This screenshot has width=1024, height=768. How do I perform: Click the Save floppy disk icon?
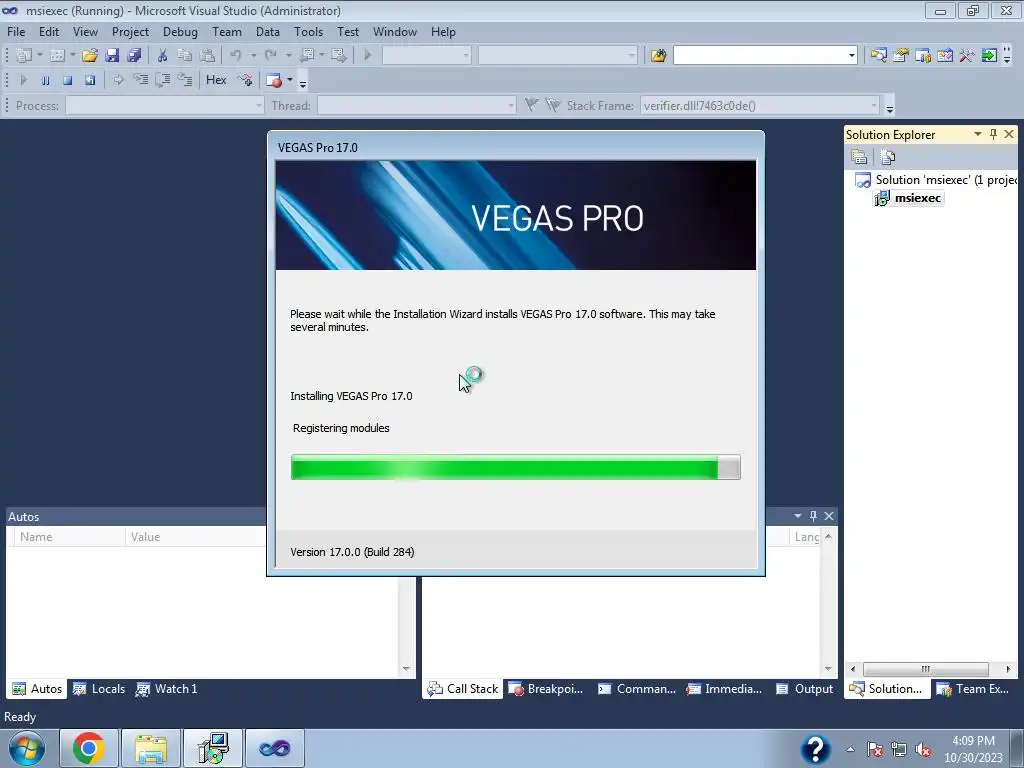112,56
